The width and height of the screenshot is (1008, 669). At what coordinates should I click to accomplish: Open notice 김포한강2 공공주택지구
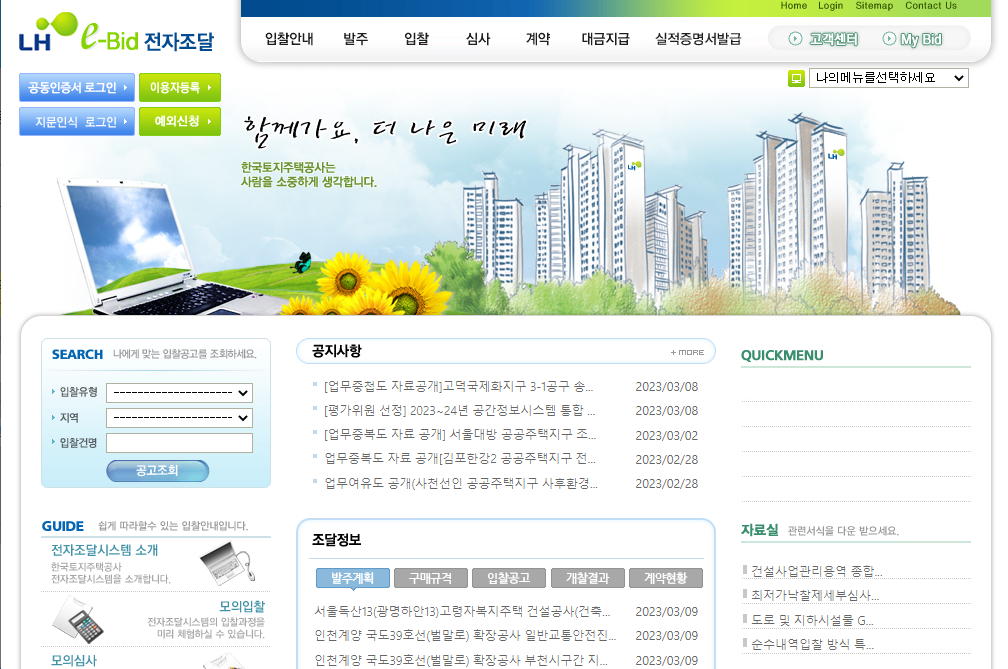click(x=460, y=458)
